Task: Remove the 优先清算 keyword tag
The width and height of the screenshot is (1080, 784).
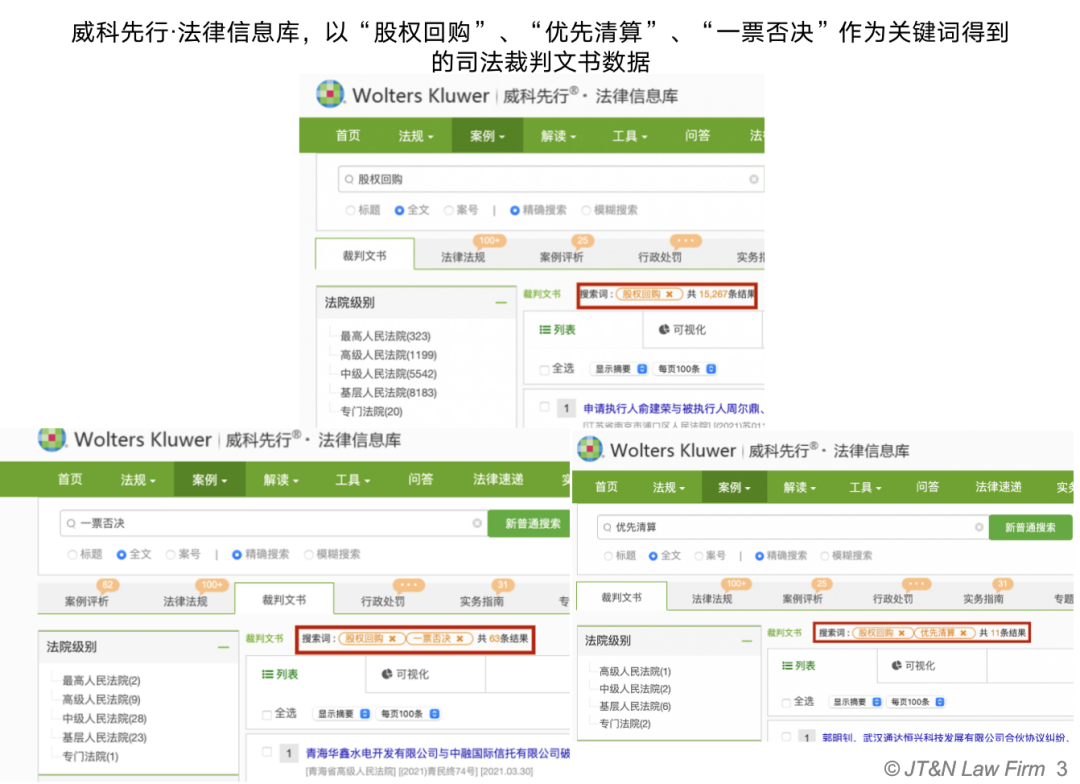Action: 963,633
